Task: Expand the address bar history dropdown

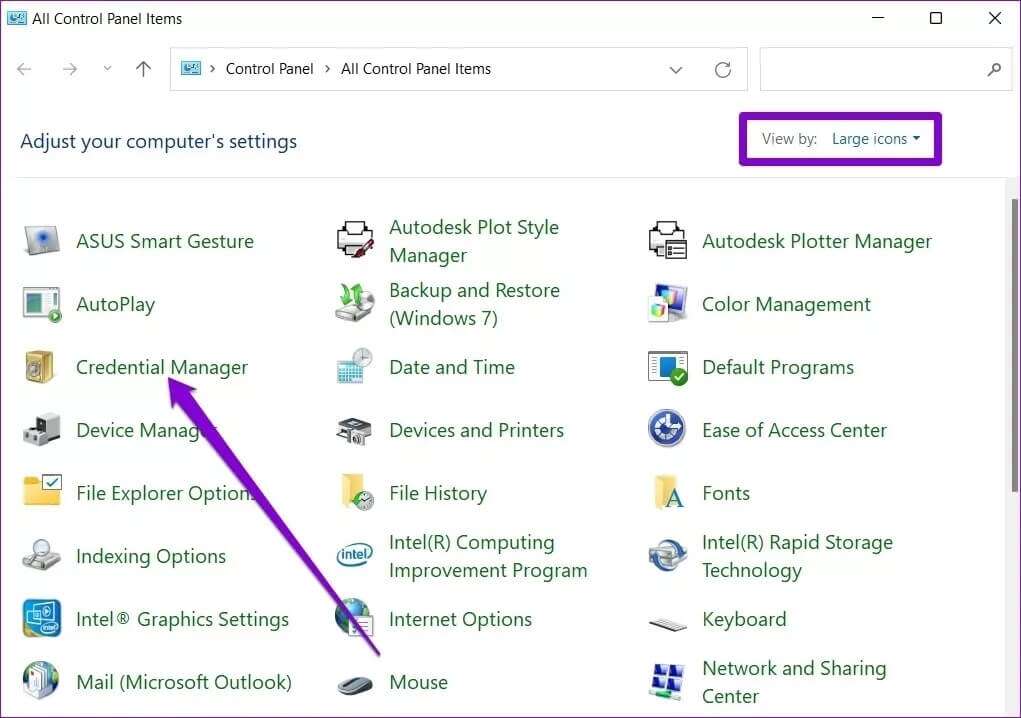Action: click(676, 69)
